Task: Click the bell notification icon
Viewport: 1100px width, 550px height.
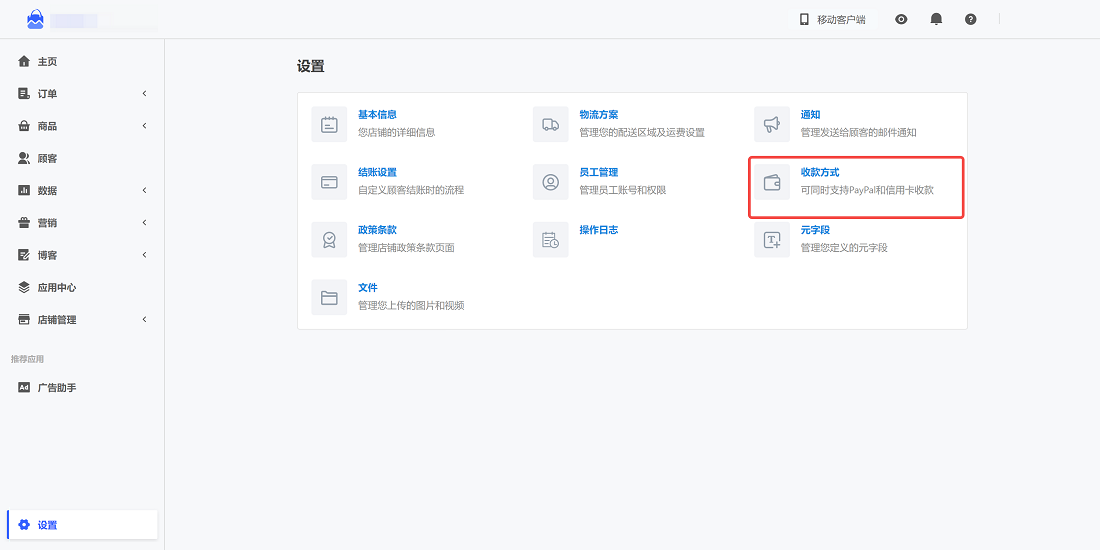Action: pyautogui.click(x=936, y=19)
